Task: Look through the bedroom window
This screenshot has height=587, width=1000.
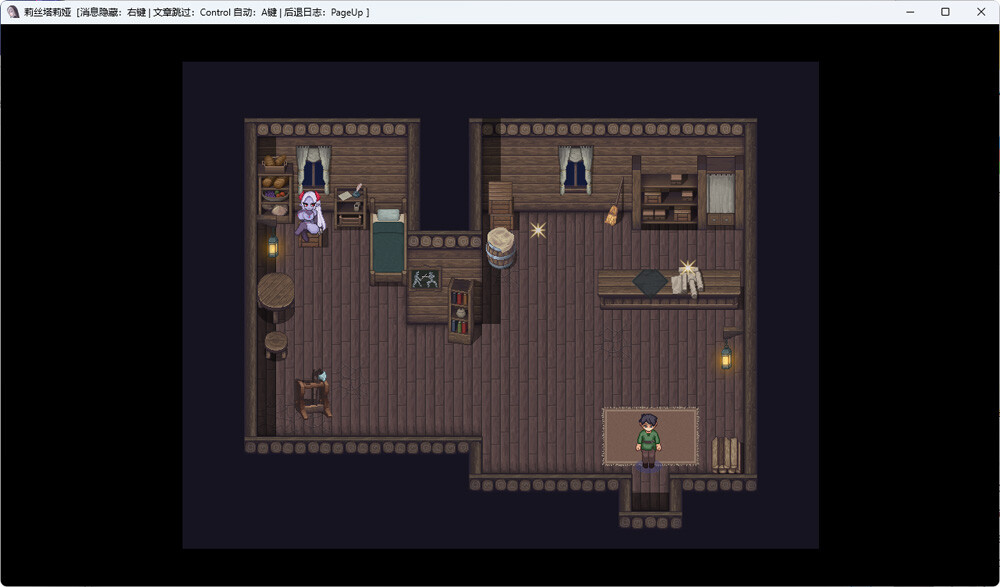Action: (x=313, y=169)
